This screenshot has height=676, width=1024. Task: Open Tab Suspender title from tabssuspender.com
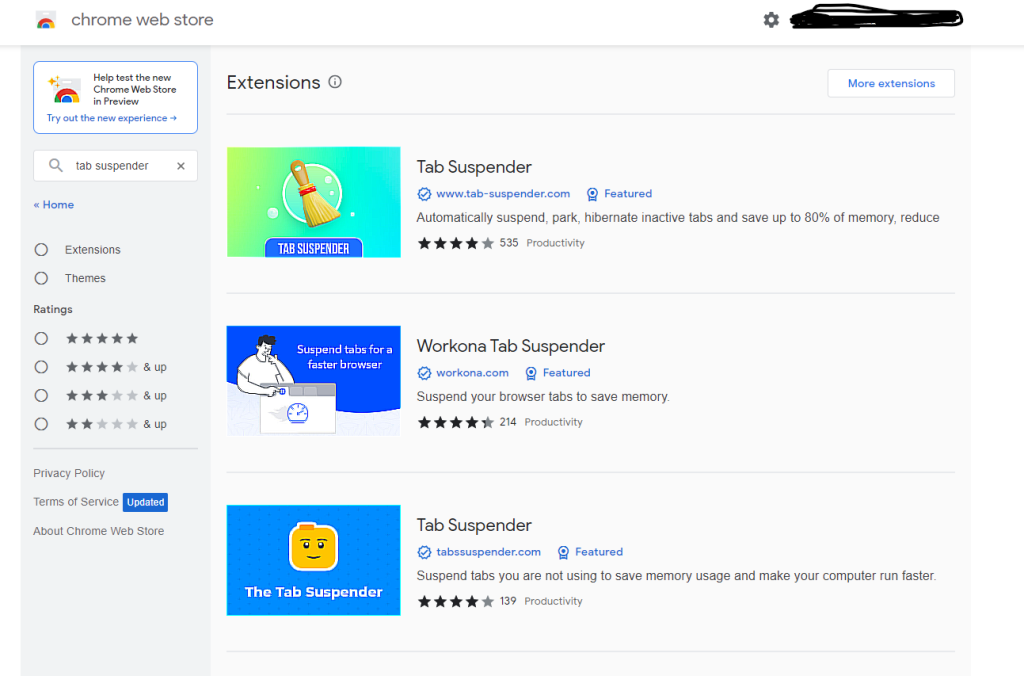coord(474,525)
